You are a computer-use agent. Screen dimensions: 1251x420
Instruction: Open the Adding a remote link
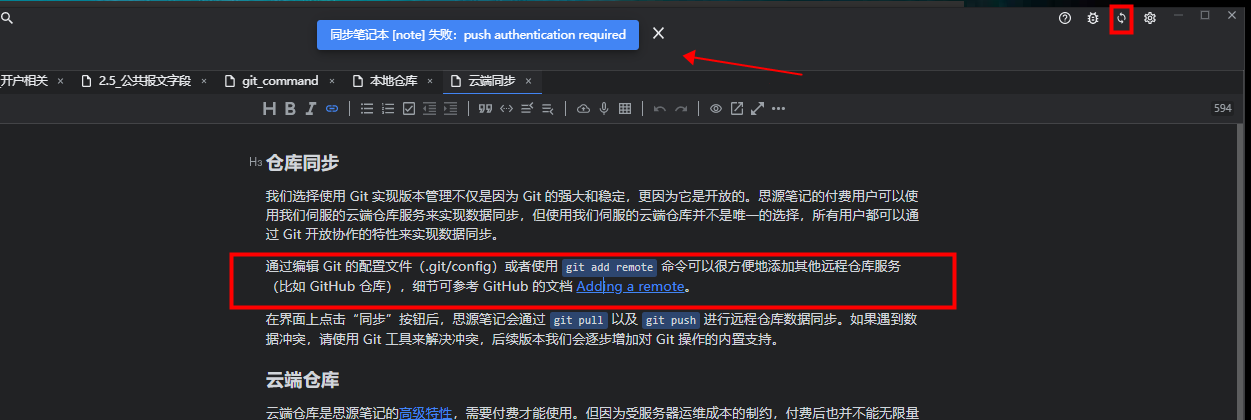coord(630,286)
